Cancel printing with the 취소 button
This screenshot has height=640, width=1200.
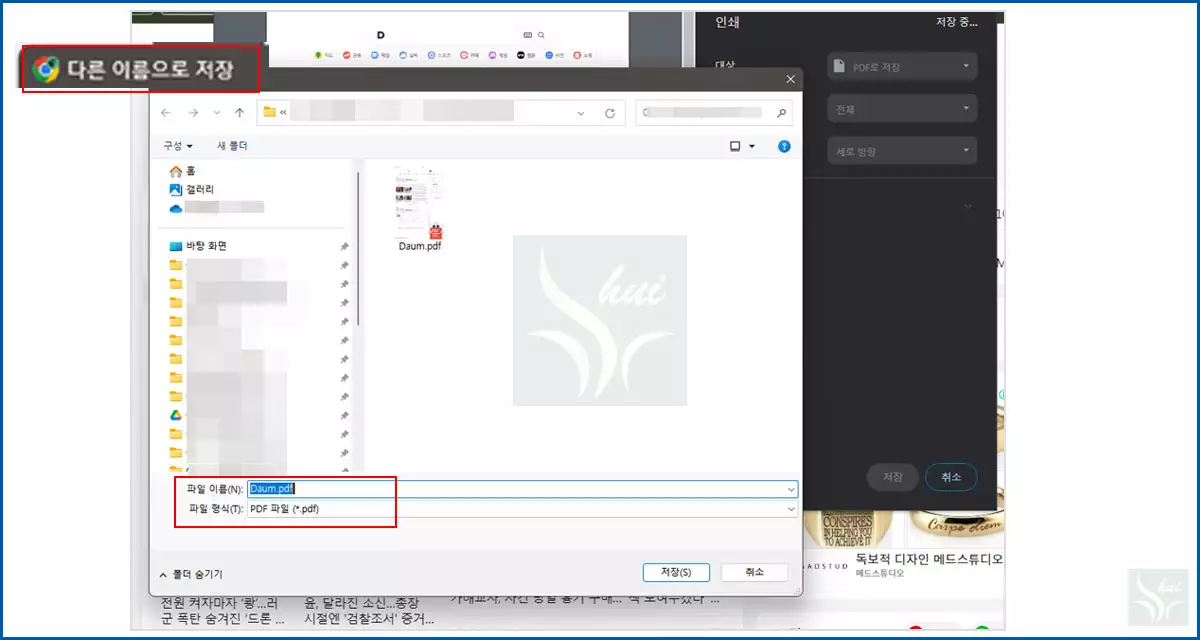point(950,477)
